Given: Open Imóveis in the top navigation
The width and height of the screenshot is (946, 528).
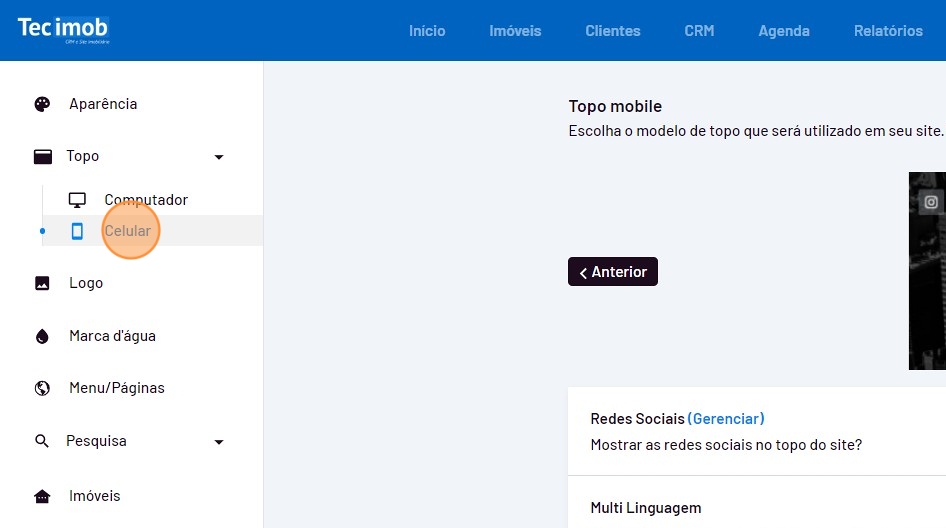Looking at the screenshot, I should 515,31.
